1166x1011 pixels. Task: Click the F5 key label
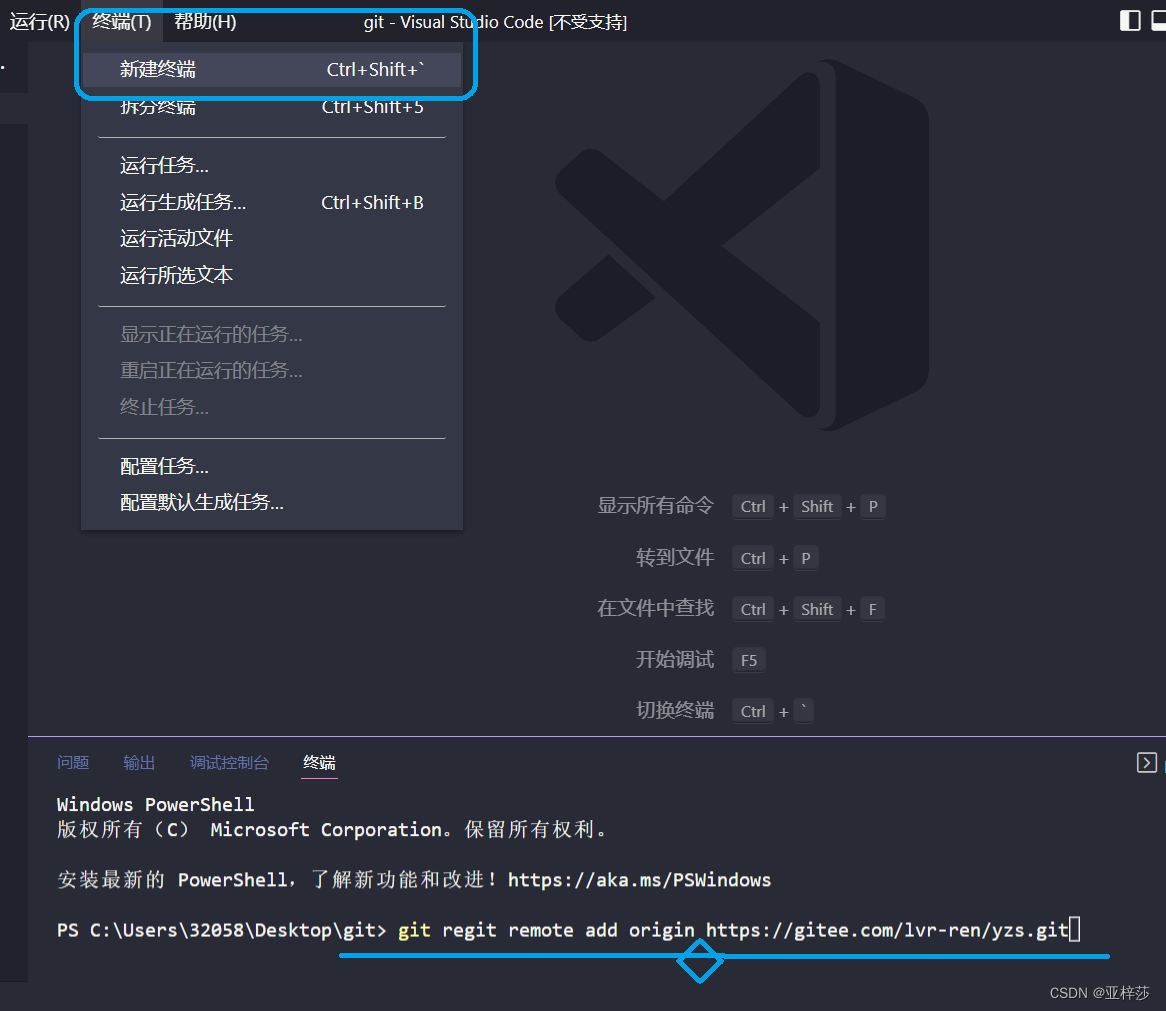(x=749, y=660)
